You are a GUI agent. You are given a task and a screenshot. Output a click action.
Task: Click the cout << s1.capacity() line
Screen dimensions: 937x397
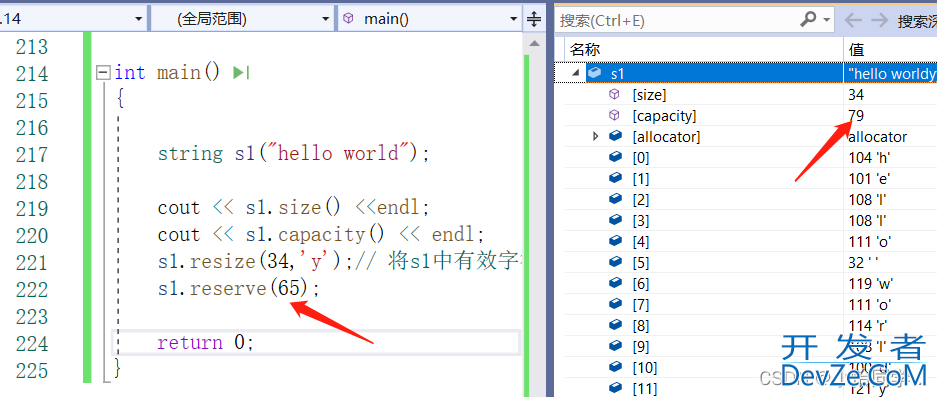click(320, 235)
